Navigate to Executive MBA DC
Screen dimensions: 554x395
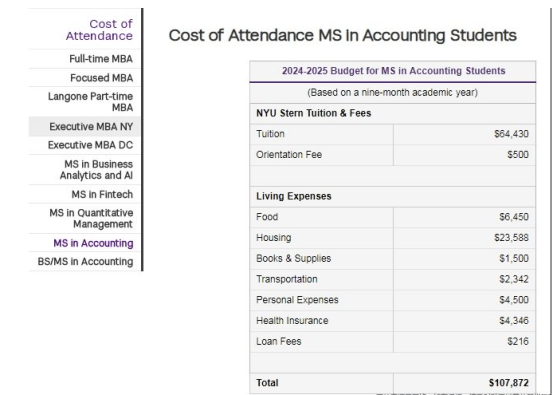tap(90, 145)
